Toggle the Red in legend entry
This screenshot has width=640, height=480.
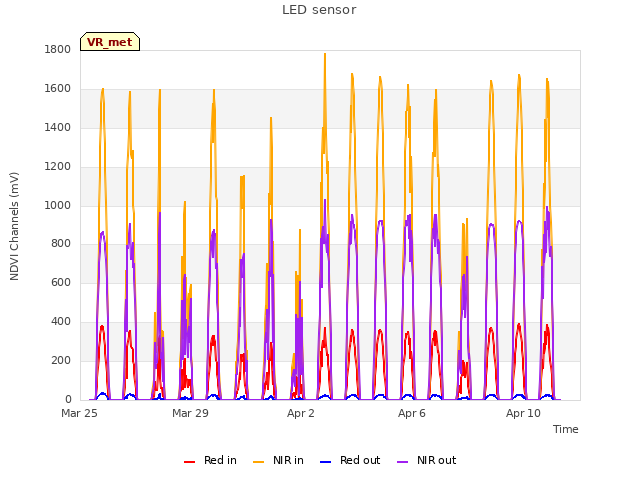pyautogui.click(x=210, y=460)
